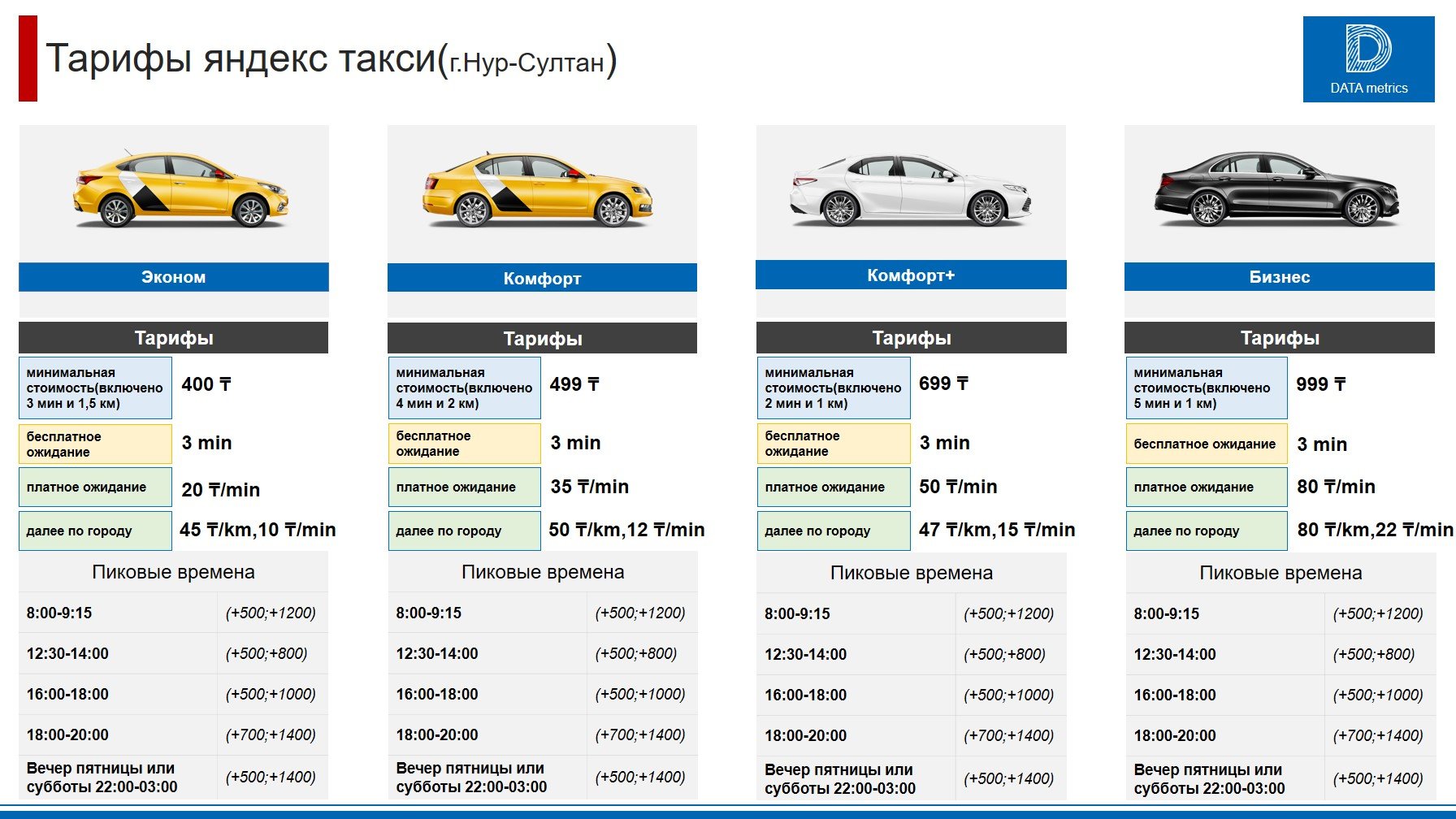Click the 999 ₸ minimum price in Бизнес

1320,384
